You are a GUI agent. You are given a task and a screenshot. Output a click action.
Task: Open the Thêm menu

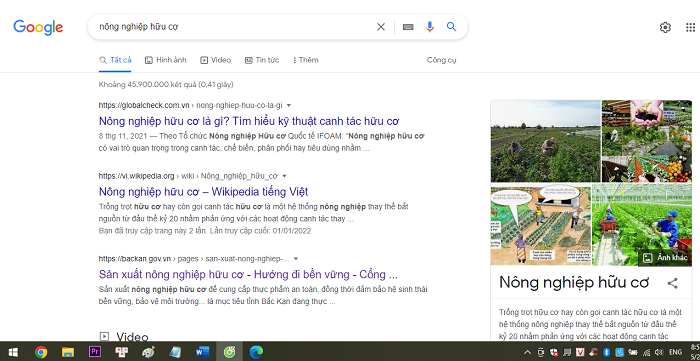[x=306, y=60]
